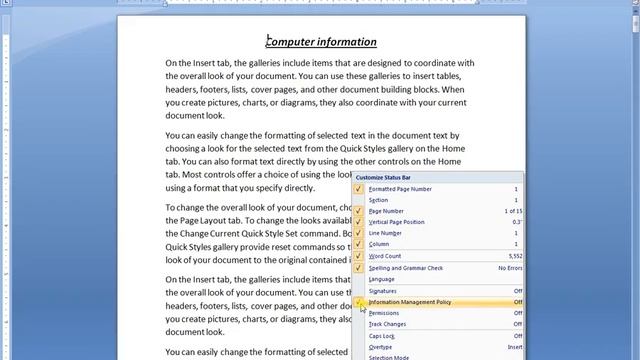This screenshot has height=360, width=640.
Task: Toggle the Word Count option
Action: coord(438,256)
